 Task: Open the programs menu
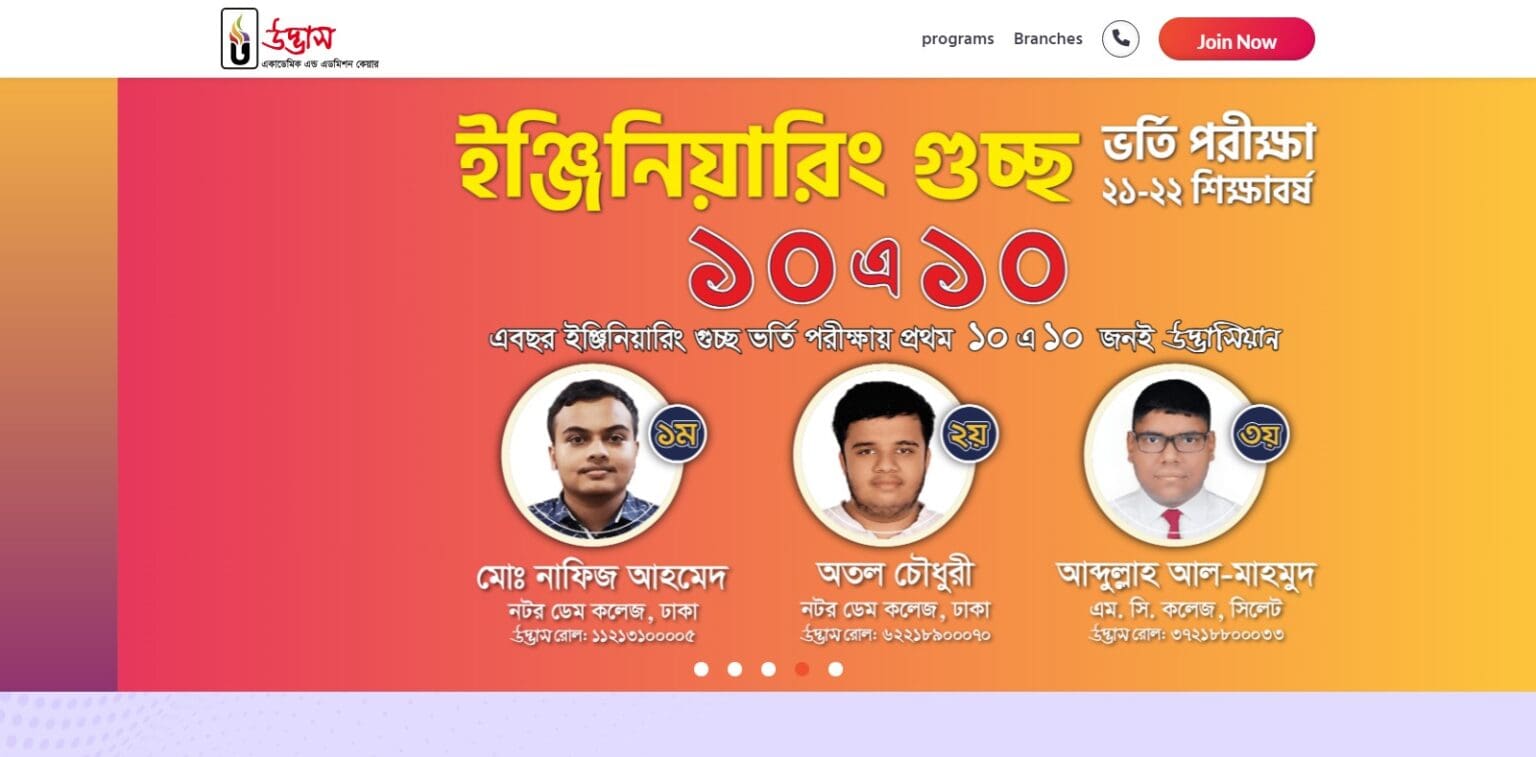[957, 39]
